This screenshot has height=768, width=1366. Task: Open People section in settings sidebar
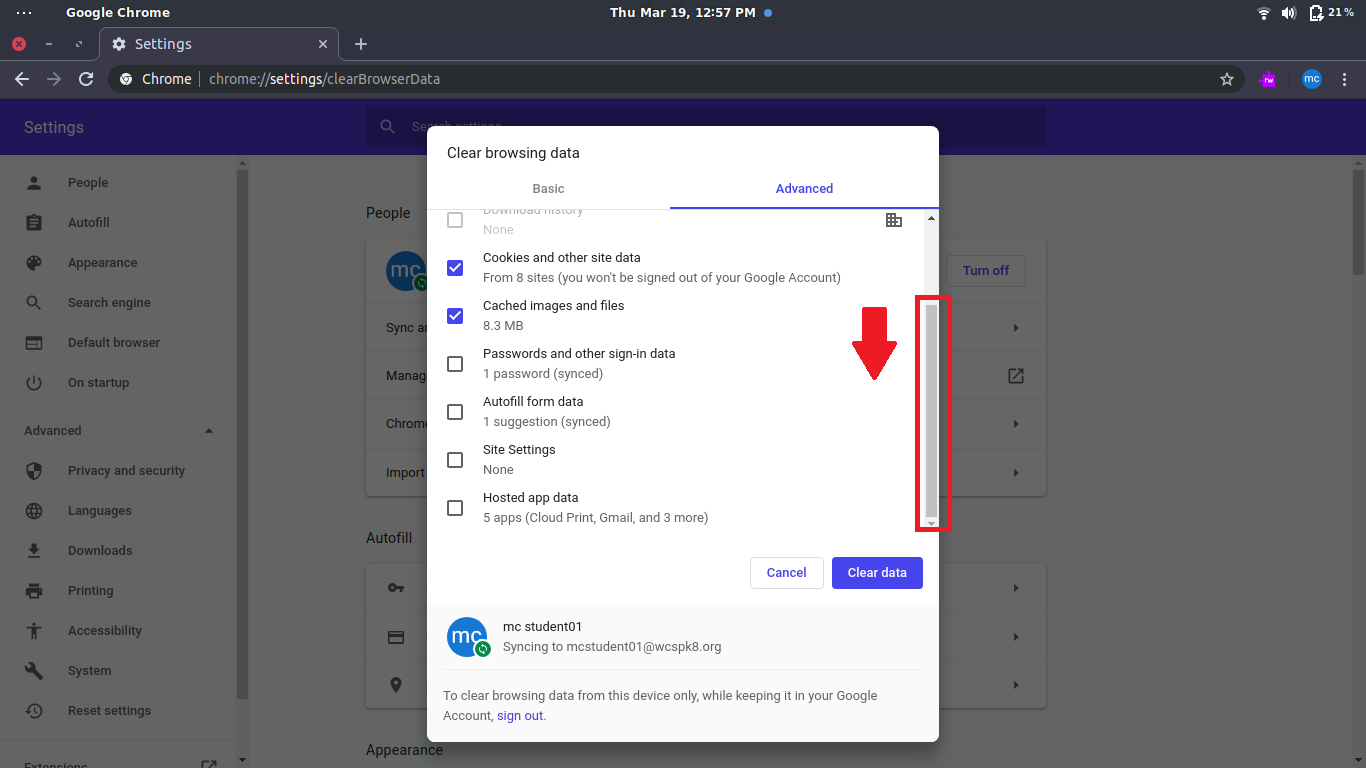pos(88,183)
